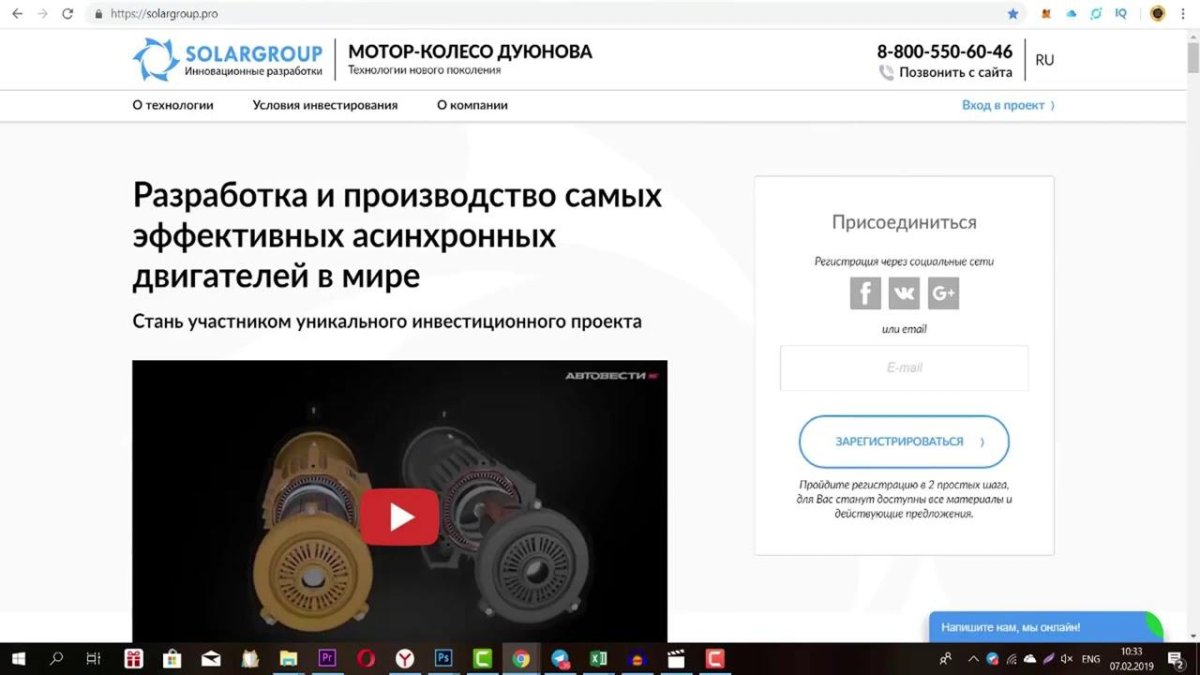
Task: Open Microsoft Excel from the taskbar
Action: coord(598,659)
